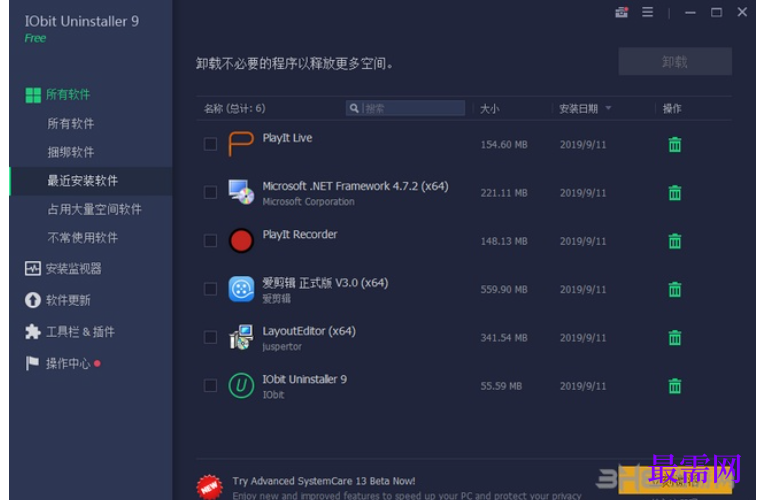The height and width of the screenshot is (500, 760).
Task: Check the box for 爱剪辑 正式版 V3.0
Action: [210, 289]
